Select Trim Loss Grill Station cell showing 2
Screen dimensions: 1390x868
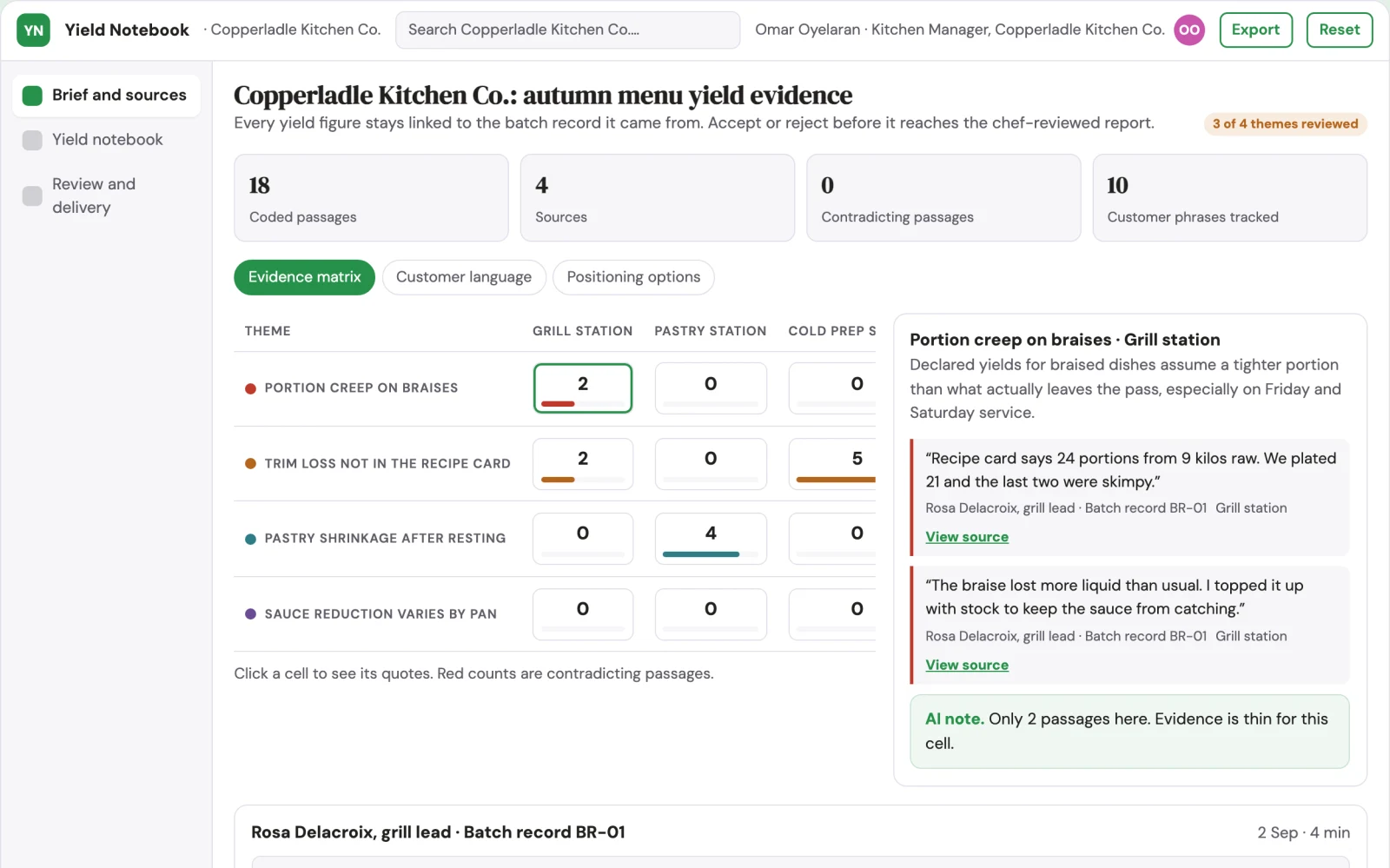pos(582,463)
